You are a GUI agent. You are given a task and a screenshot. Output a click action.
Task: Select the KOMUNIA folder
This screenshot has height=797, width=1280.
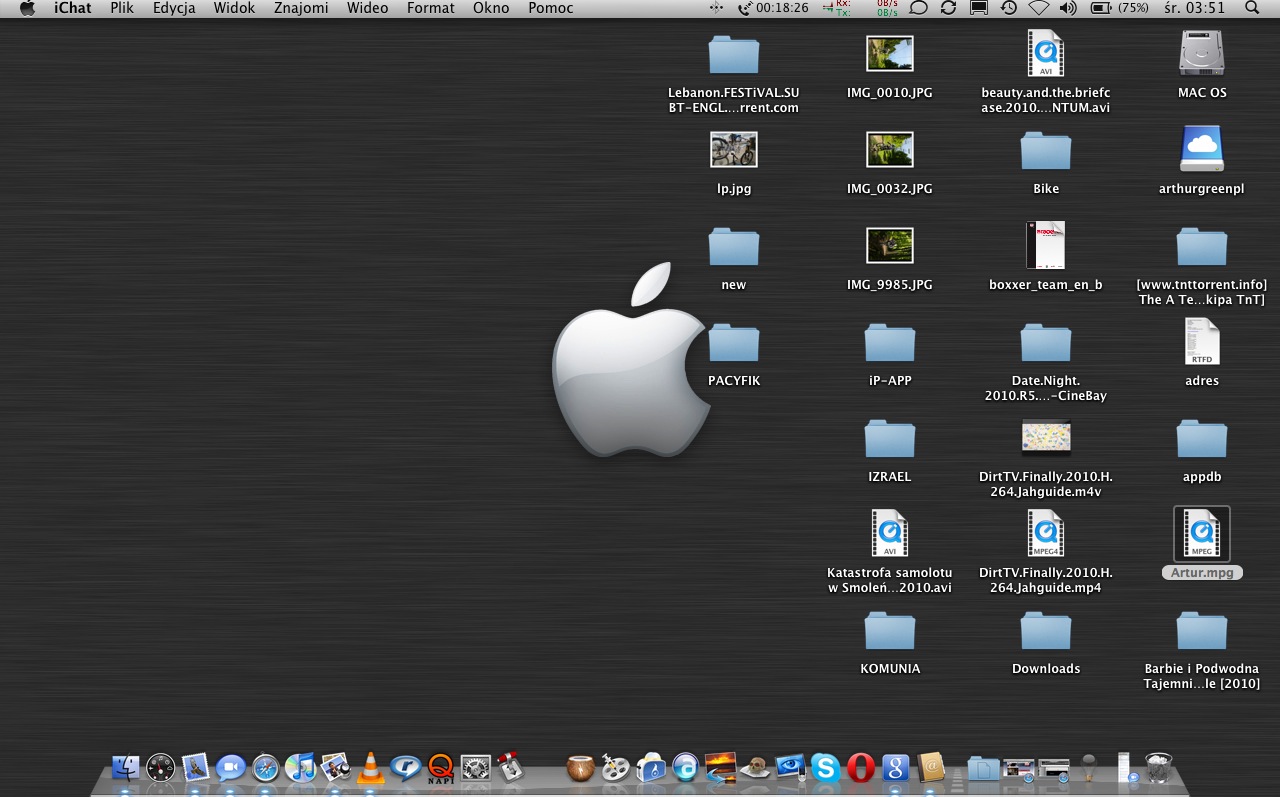point(890,630)
